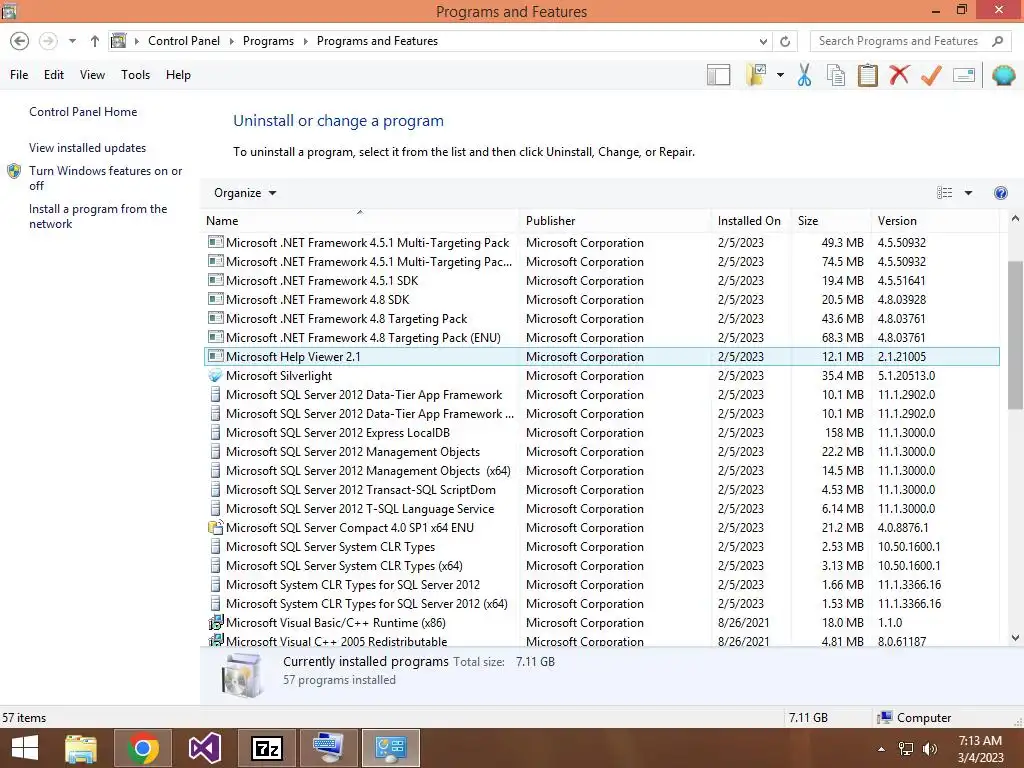The image size is (1024, 768).
Task: Open folder options toolbar dropdown arrow
Action: tap(780, 75)
